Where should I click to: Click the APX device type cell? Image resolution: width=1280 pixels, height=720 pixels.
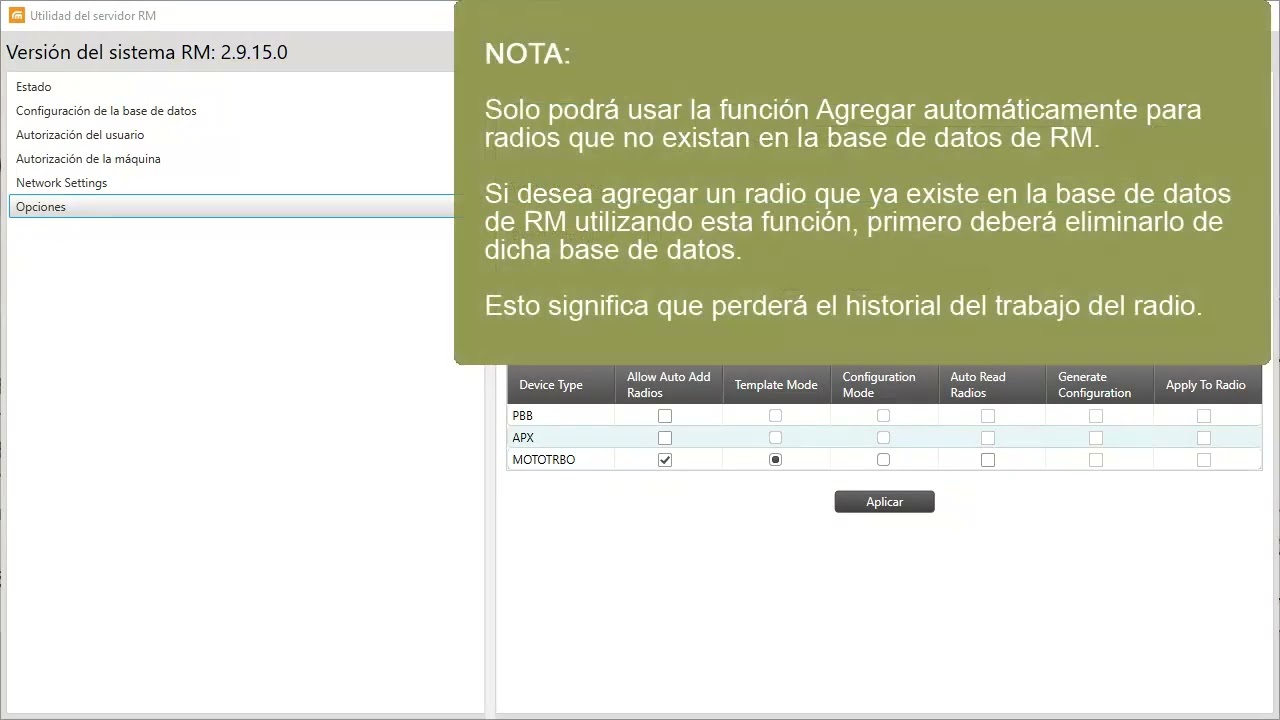[561, 438]
